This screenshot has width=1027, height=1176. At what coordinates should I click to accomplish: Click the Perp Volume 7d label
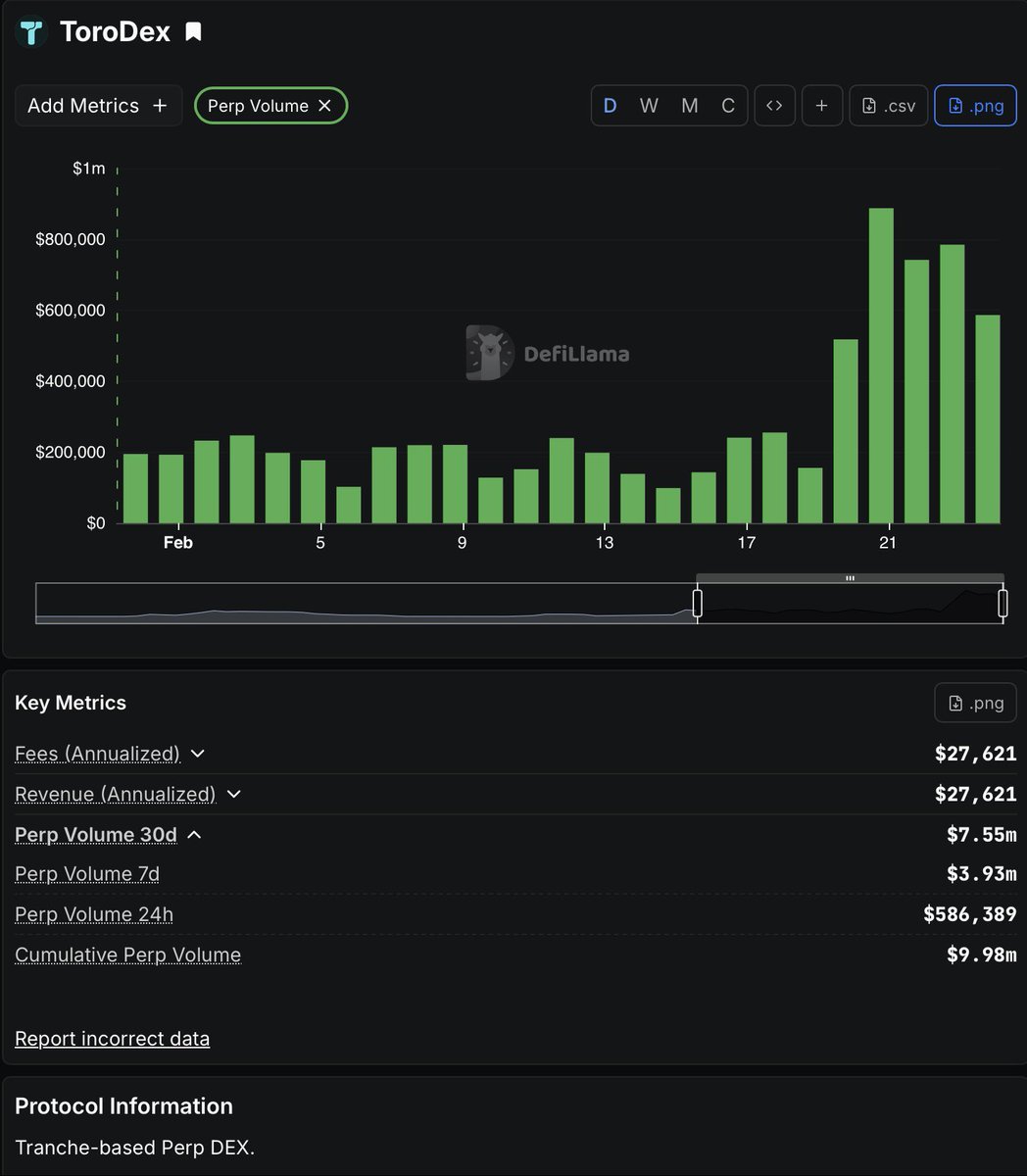(87, 874)
